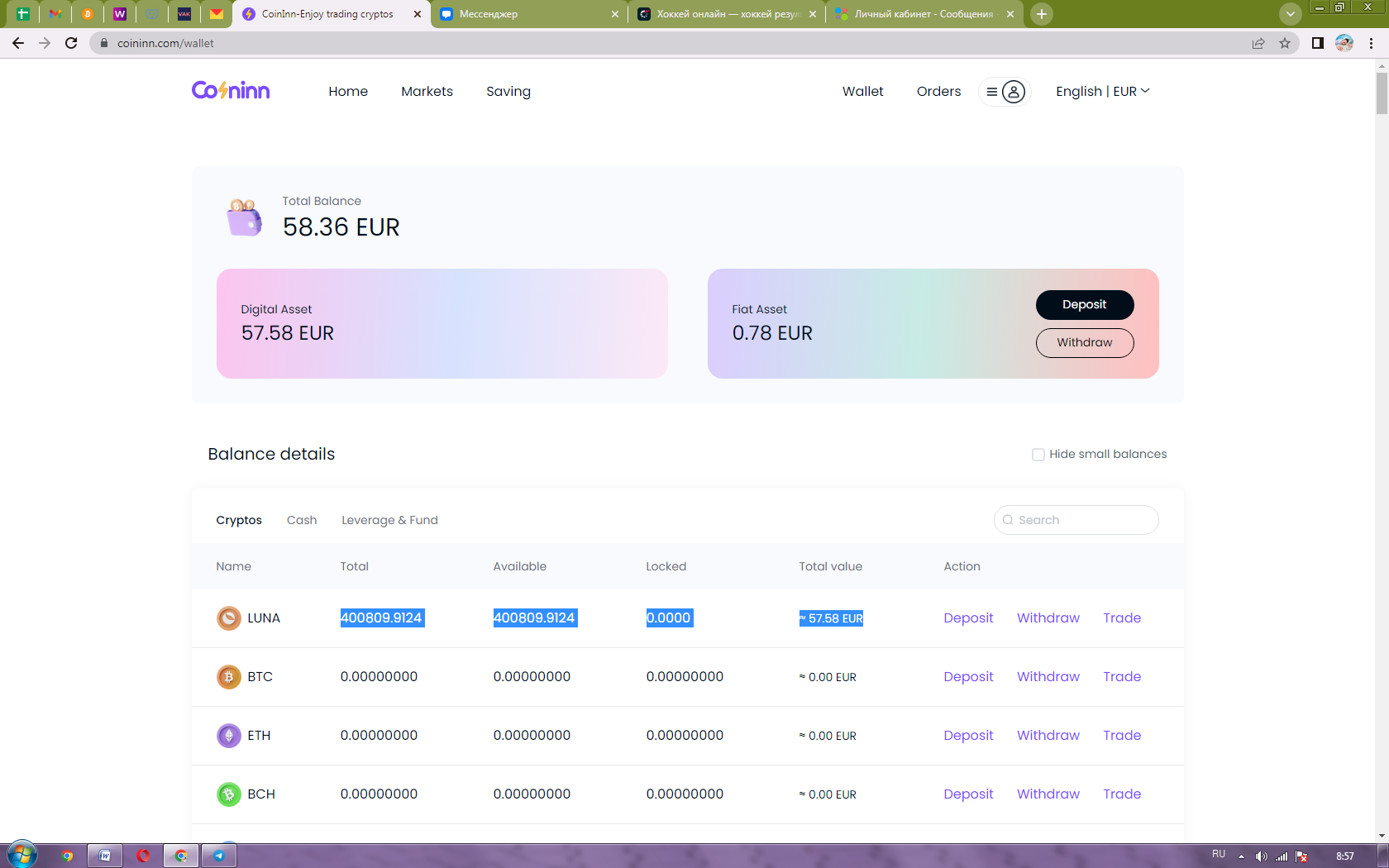Viewport: 1389px width, 868px height.
Task: Open the Wallet page from navigation
Action: click(863, 92)
